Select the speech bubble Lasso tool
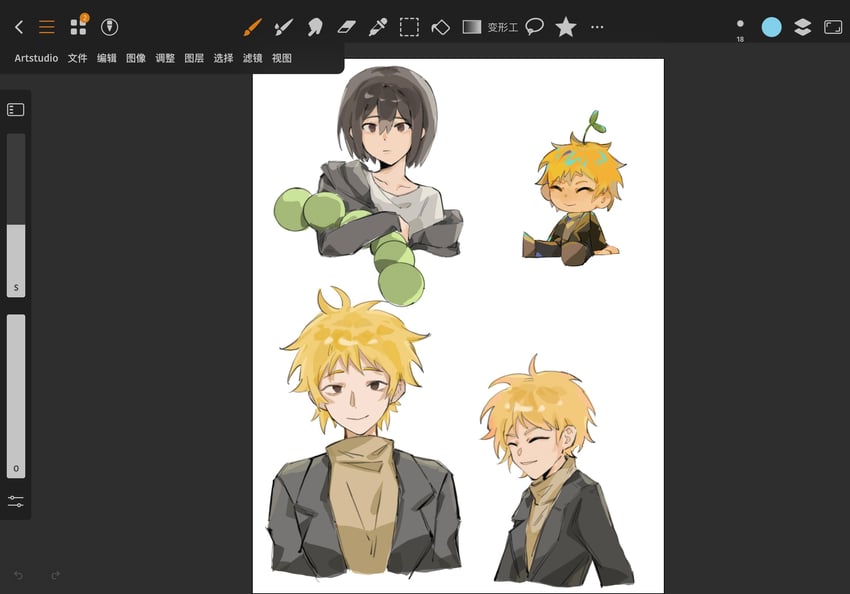 tap(535, 27)
